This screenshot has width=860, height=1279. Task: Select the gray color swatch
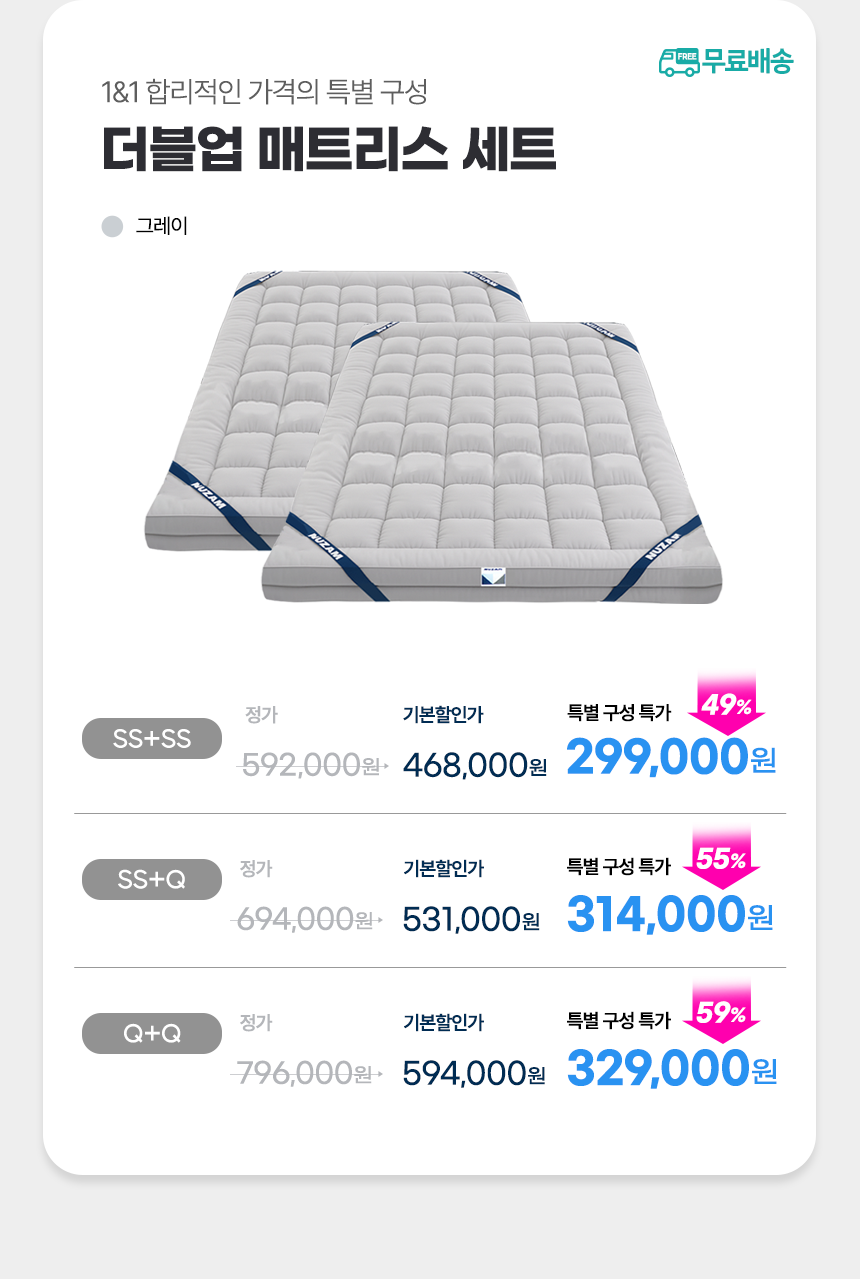point(112,226)
